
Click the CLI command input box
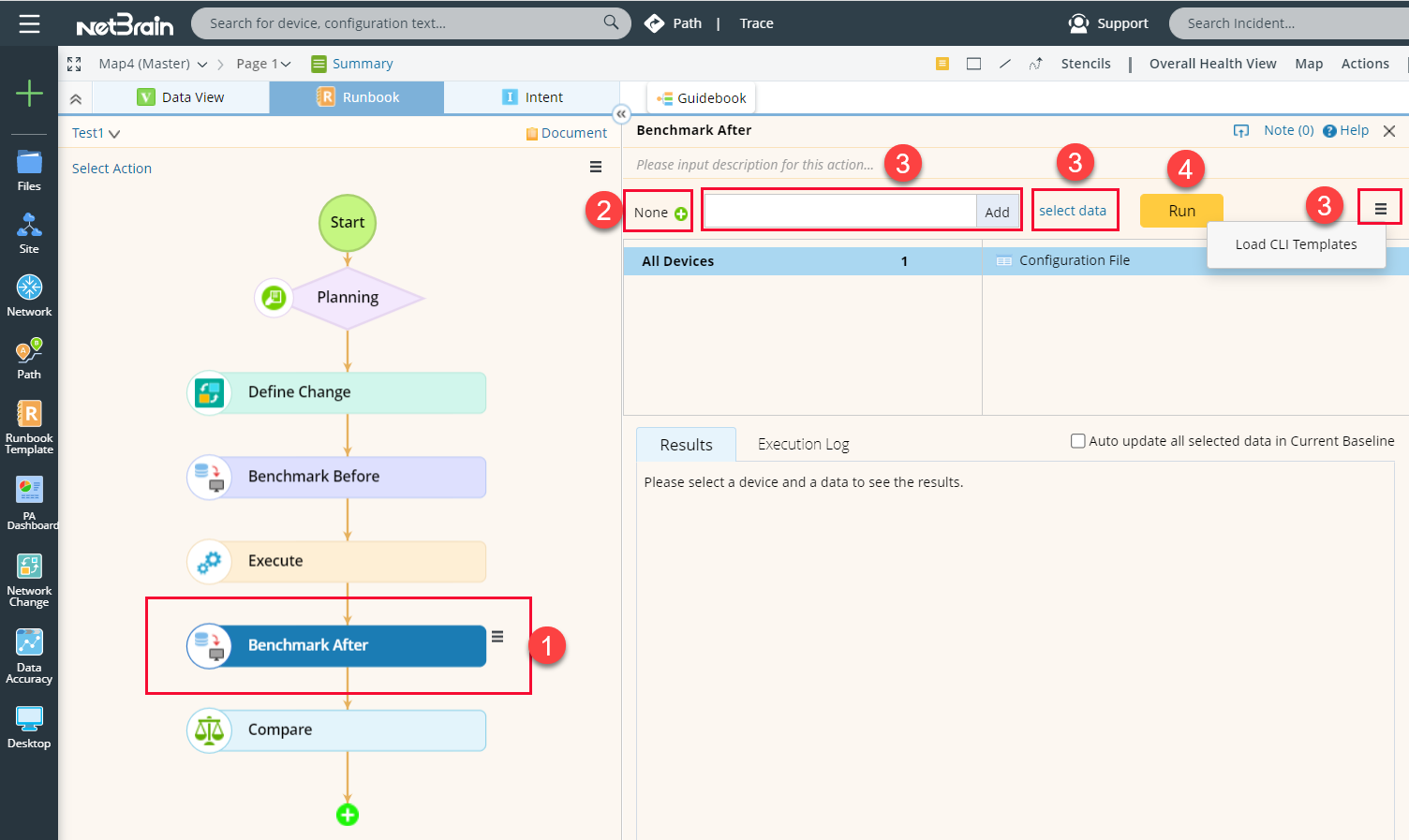tap(840, 213)
